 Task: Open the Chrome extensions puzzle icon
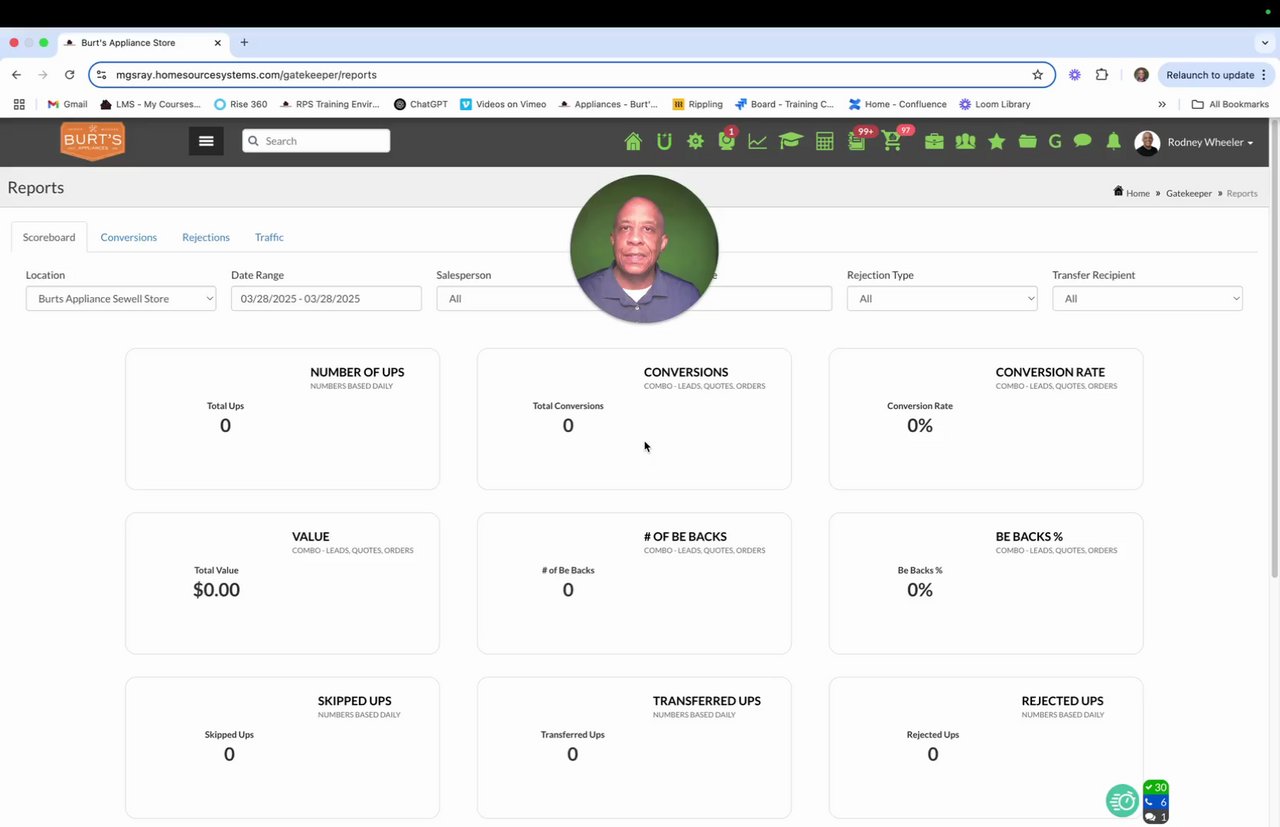[x=1102, y=75]
